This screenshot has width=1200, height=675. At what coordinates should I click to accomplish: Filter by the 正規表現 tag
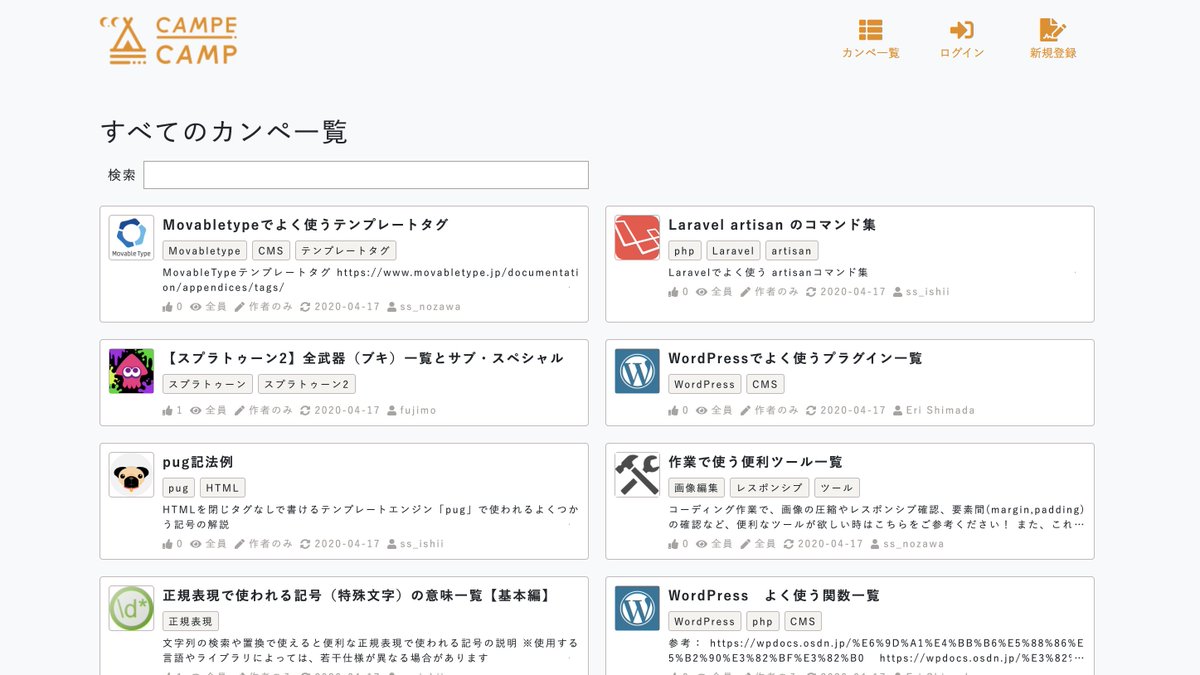(x=190, y=621)
